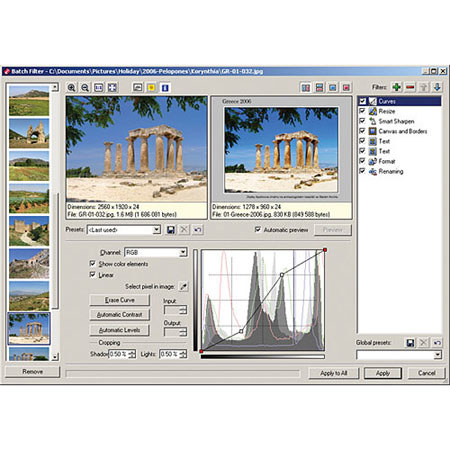This screenshot has width=450, height=450.
Task: Click the histogram display icon in toolbar
Action: tap(138, 87)
